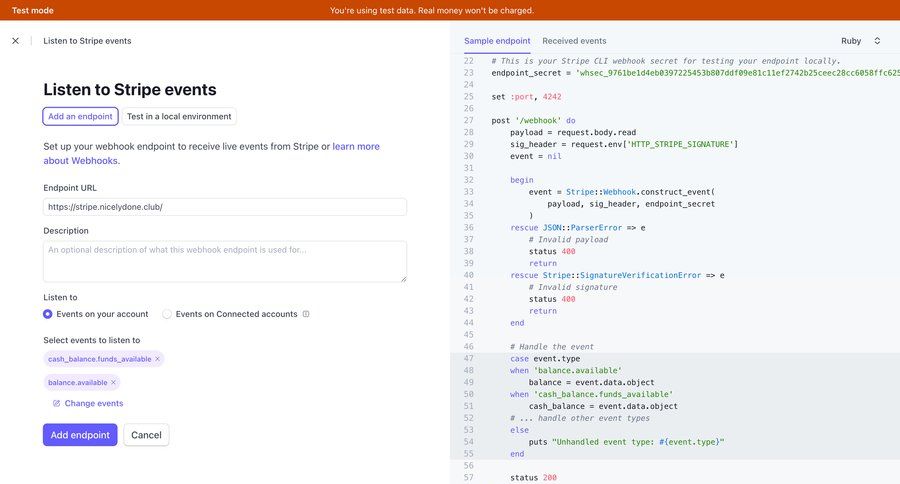Click 'when balance.available' code line
Viewport: 900px width, 484px height.
click(565, 370)
